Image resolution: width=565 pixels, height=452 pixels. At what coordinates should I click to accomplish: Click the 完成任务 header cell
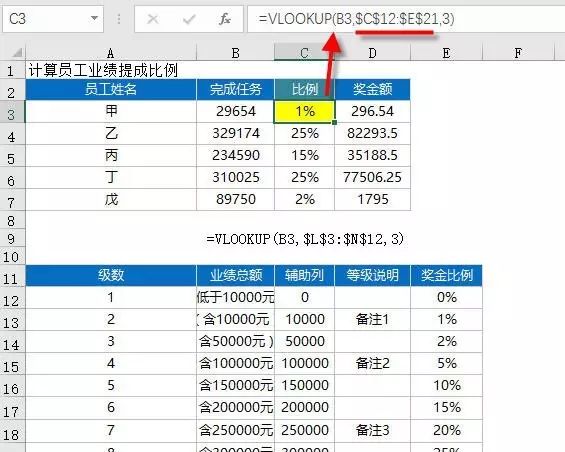(x=235, y=89)
